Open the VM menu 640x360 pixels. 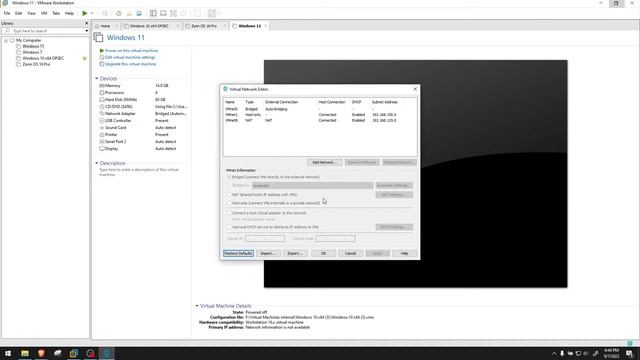point(44,13)
